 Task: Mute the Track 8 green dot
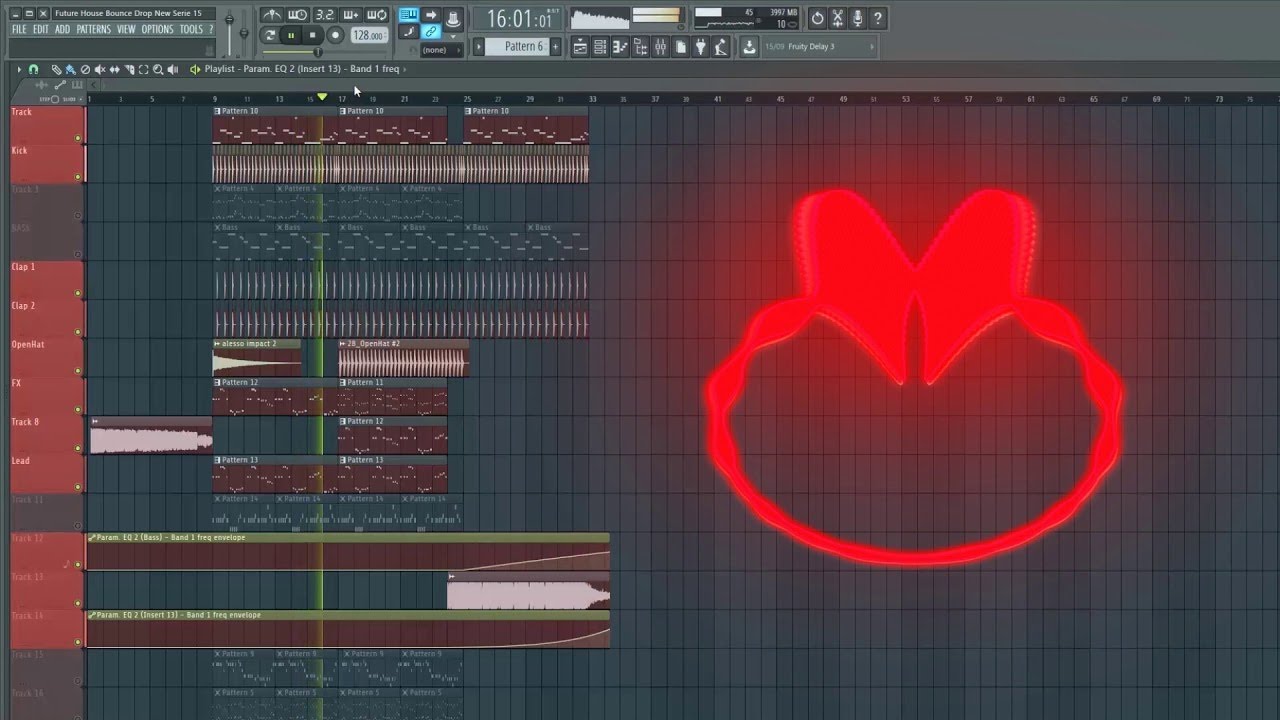[77, 449]
